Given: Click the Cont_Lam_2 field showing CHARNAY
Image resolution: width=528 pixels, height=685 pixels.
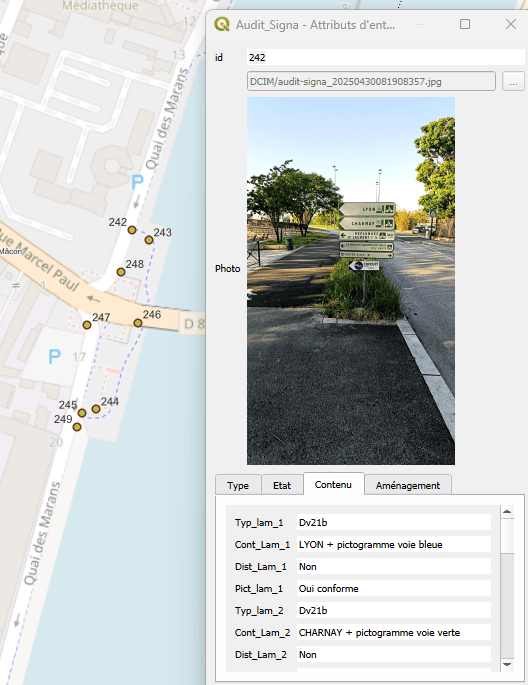Looking at the screenshot, I should 393,633.
